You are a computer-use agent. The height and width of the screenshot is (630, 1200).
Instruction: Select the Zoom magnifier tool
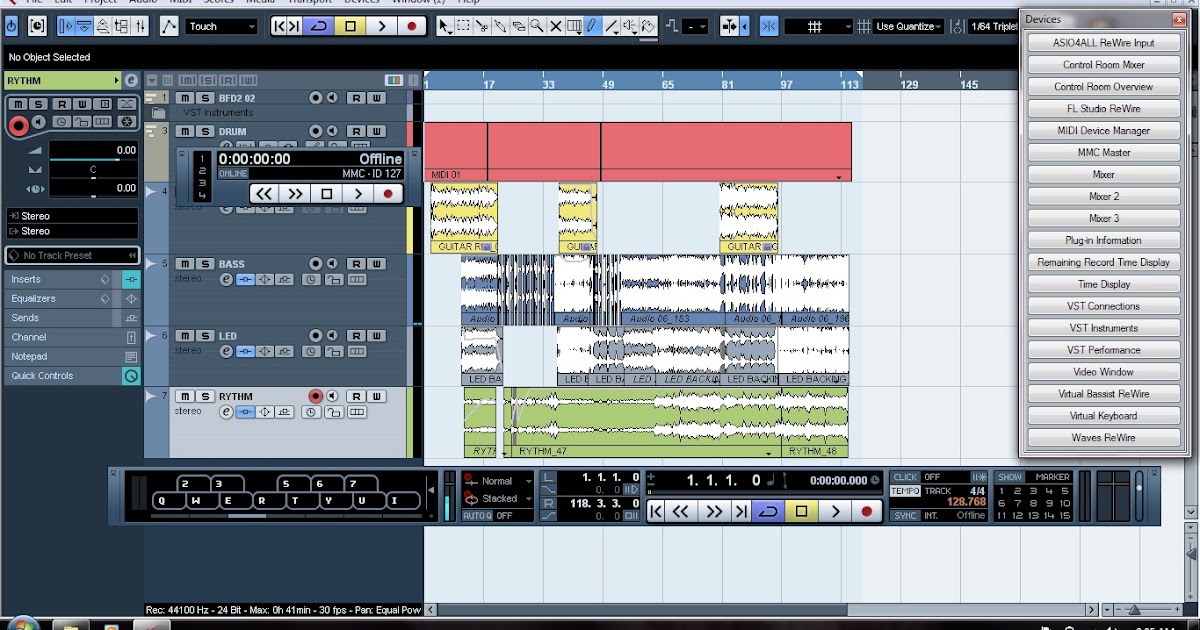[537, 27]
